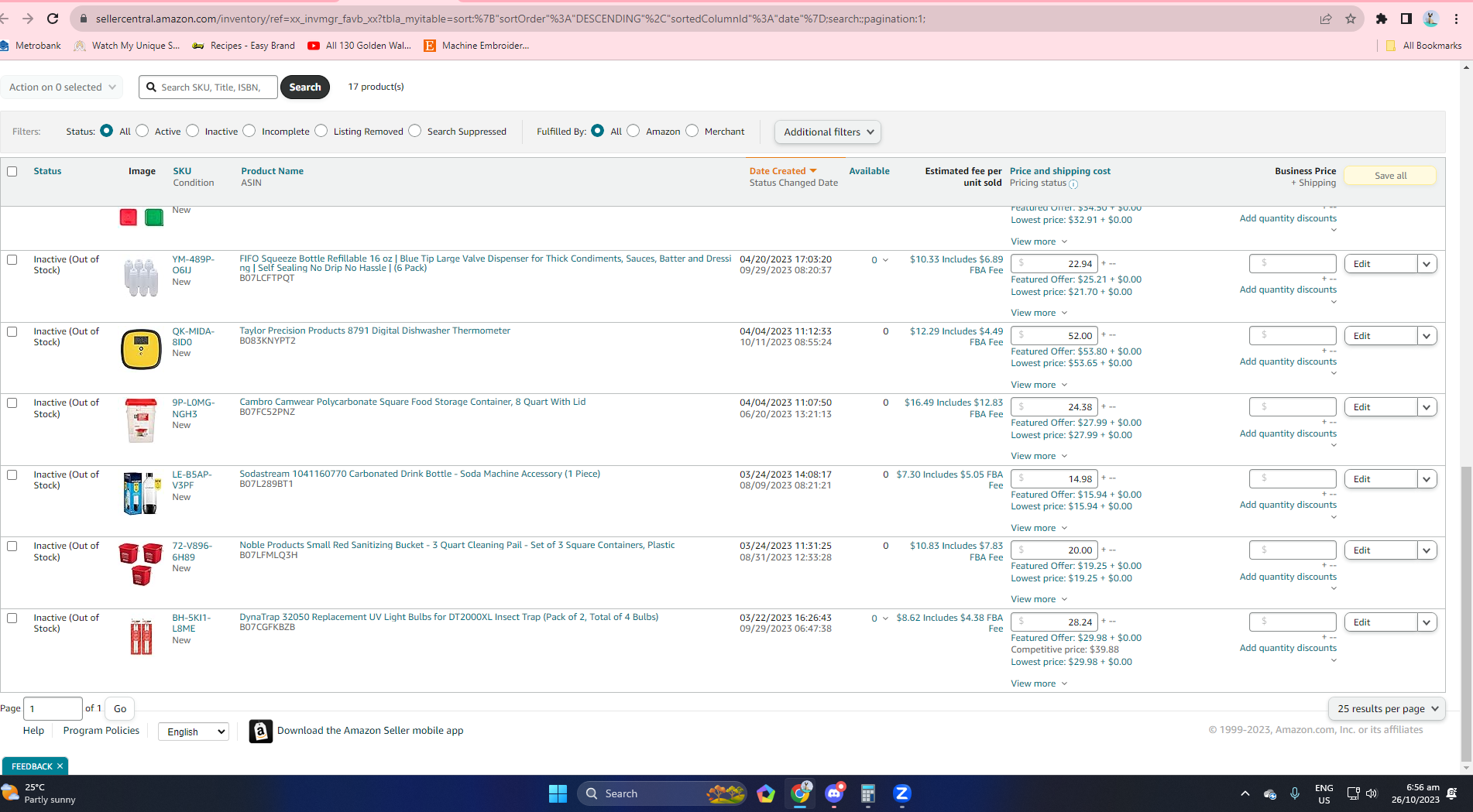Screen dimensions: 1473x812
Task: Open the Additional filters dropdown
Action: (x=828, y=132)
